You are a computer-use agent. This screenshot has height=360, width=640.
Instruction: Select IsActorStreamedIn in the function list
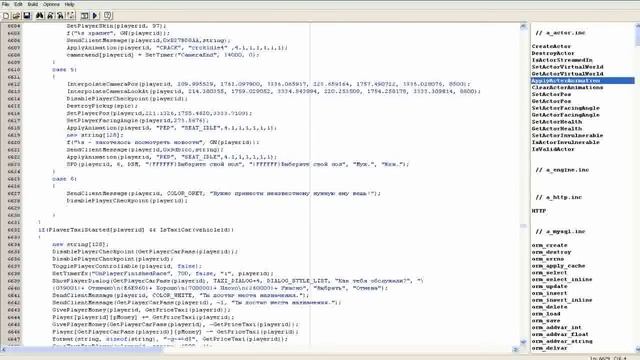coord(562,60)
